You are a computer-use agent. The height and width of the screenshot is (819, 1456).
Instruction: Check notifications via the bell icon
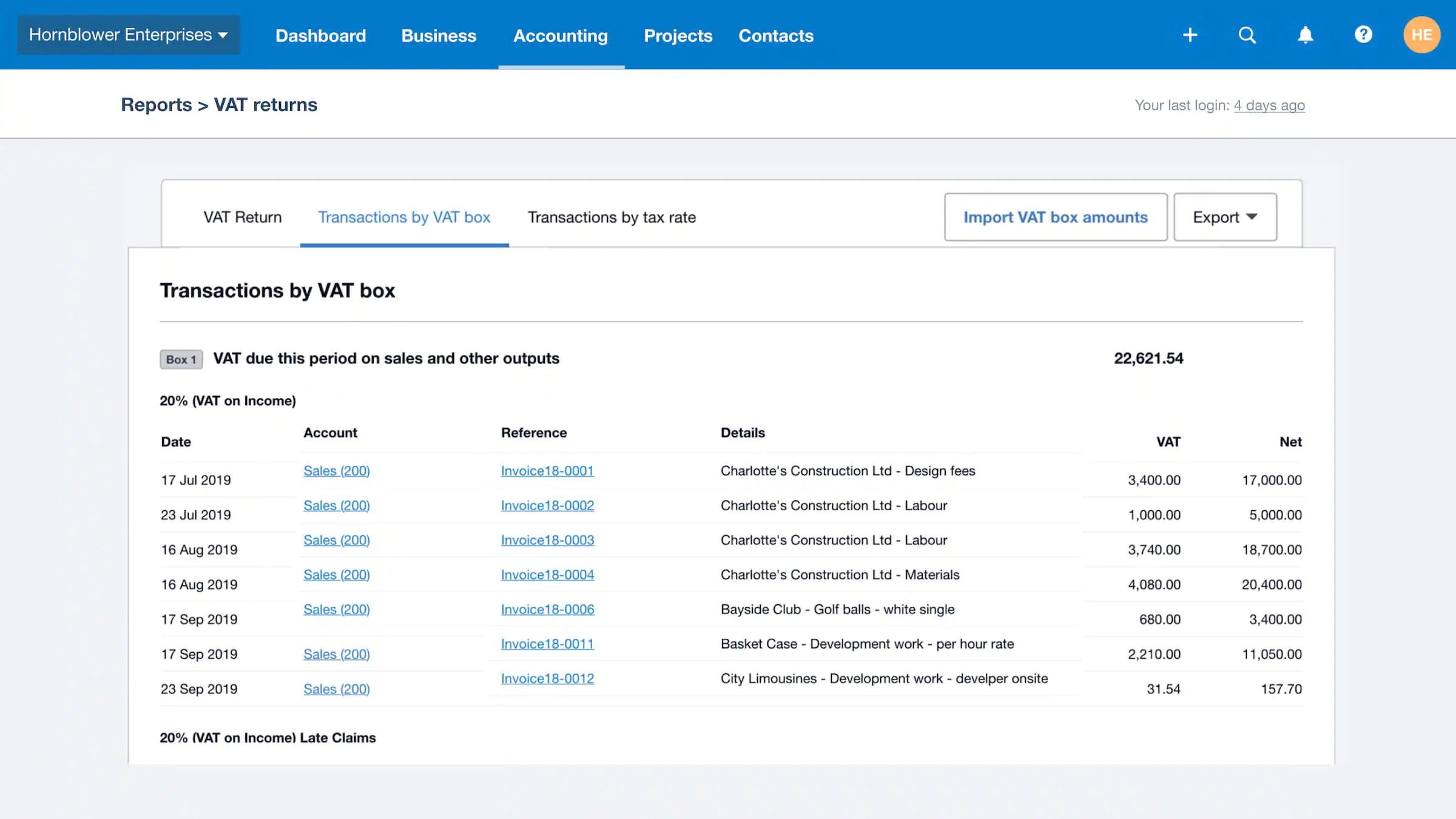coord(1305,35)
